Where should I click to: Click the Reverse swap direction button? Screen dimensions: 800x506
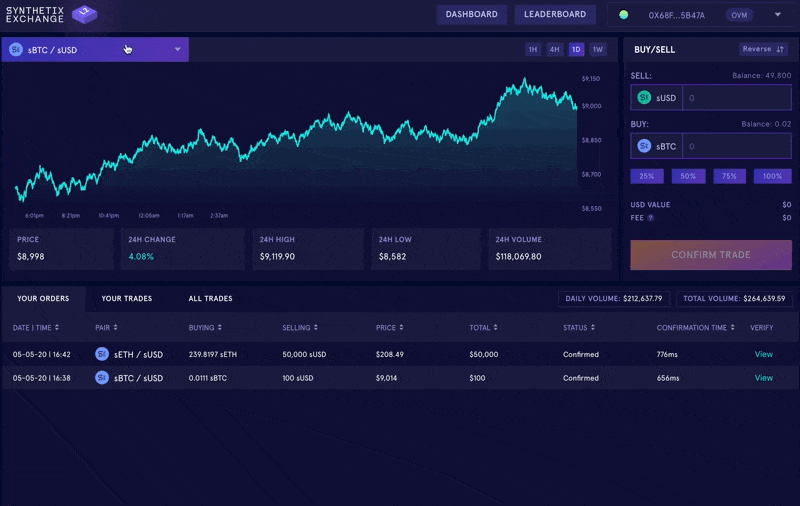tap(763, 49)
